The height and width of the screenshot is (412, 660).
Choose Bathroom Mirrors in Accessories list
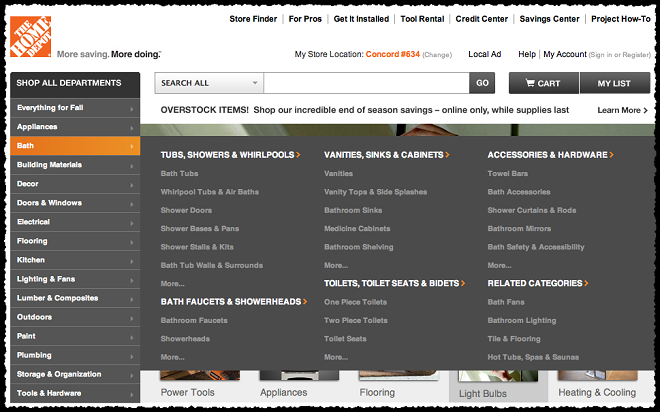click(519, 229)
